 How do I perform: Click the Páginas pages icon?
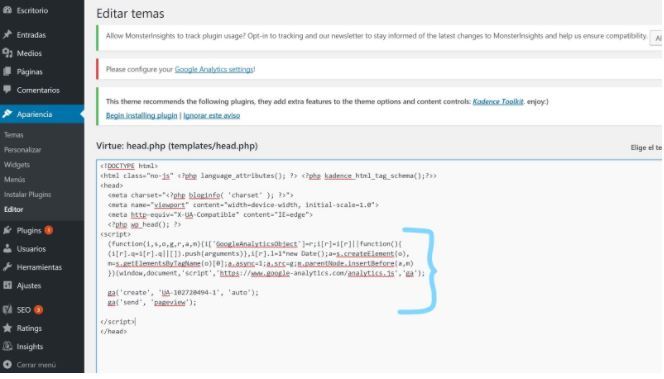pyautogui.click(x=7, y=71)
